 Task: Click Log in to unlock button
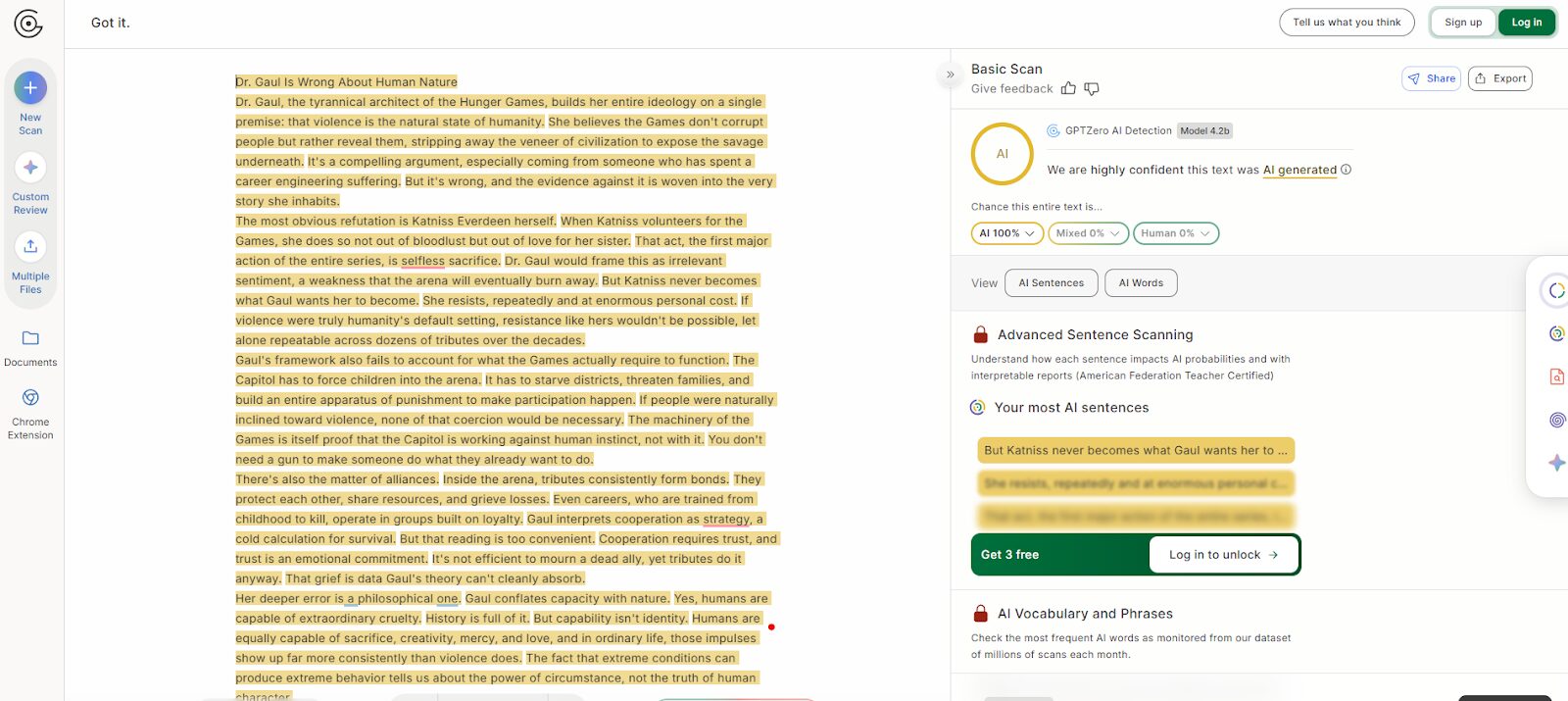click(x=1223, y=555)
